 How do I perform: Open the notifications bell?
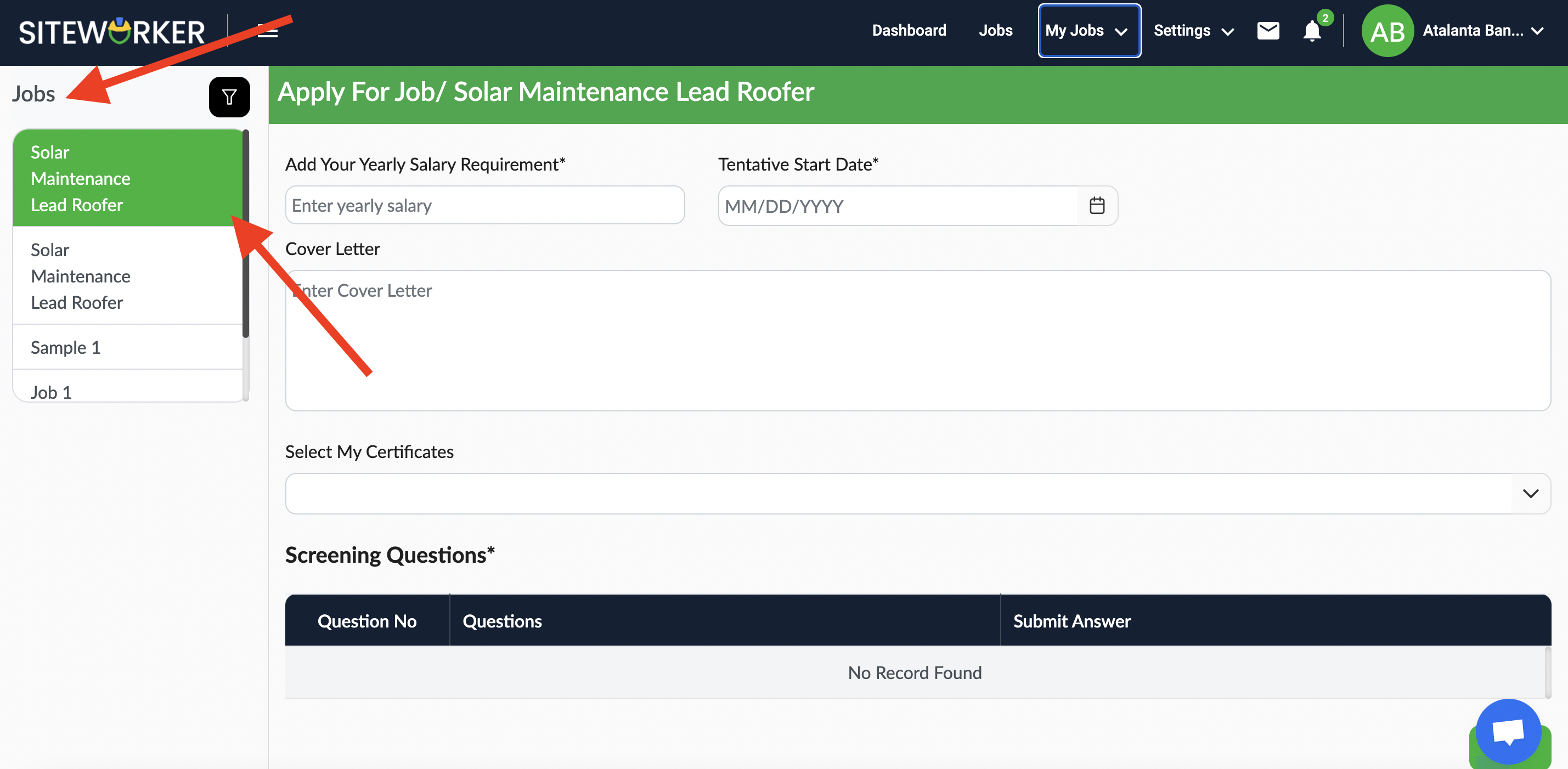1312,30
